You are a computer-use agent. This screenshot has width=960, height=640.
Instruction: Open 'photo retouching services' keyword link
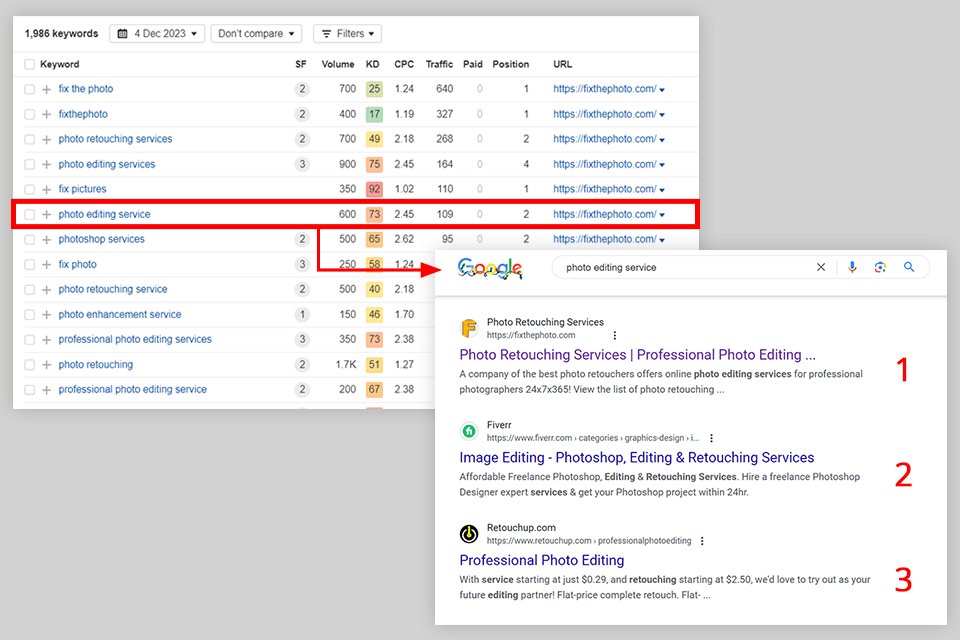pos(115,139)
